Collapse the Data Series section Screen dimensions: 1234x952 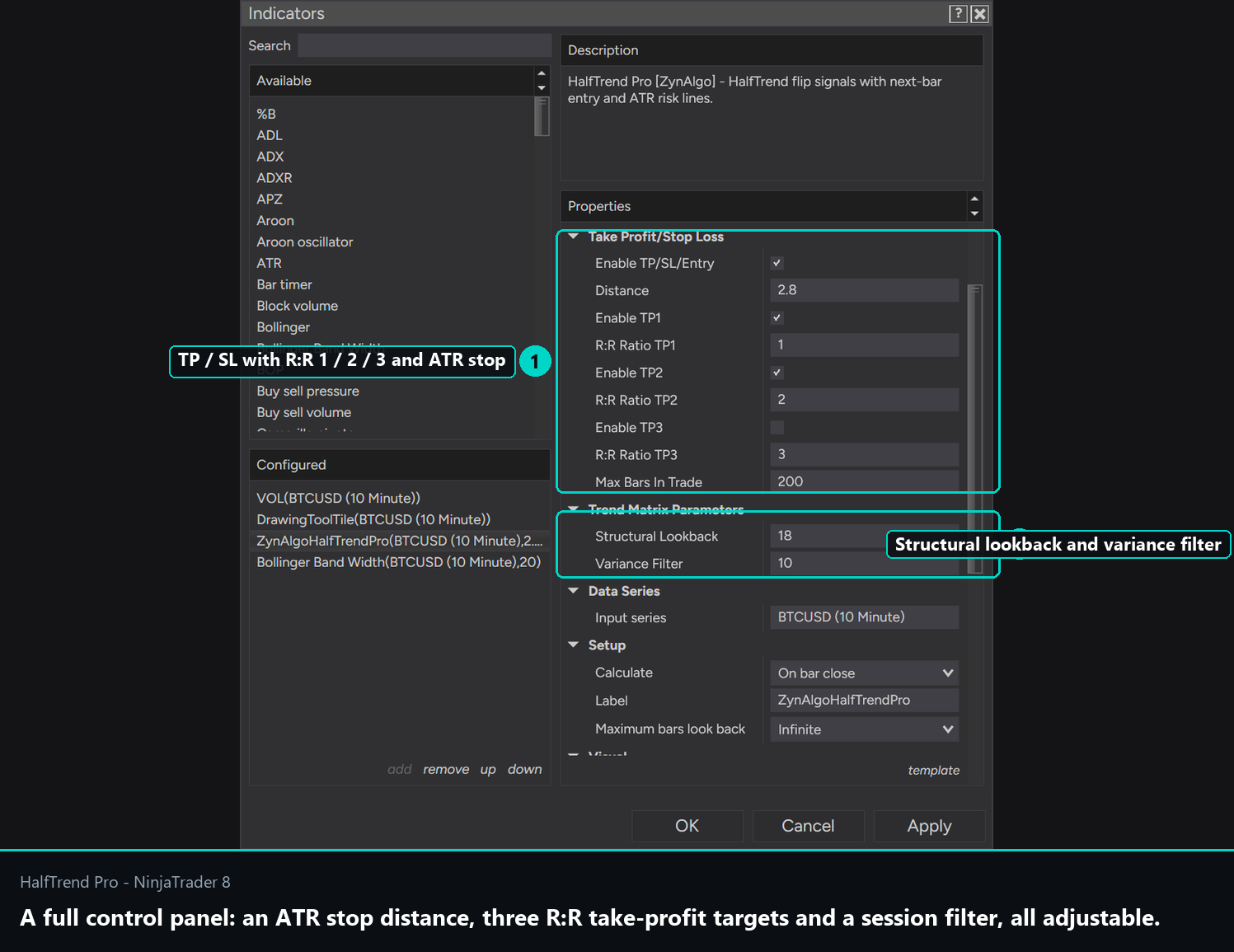click(574, 591)
